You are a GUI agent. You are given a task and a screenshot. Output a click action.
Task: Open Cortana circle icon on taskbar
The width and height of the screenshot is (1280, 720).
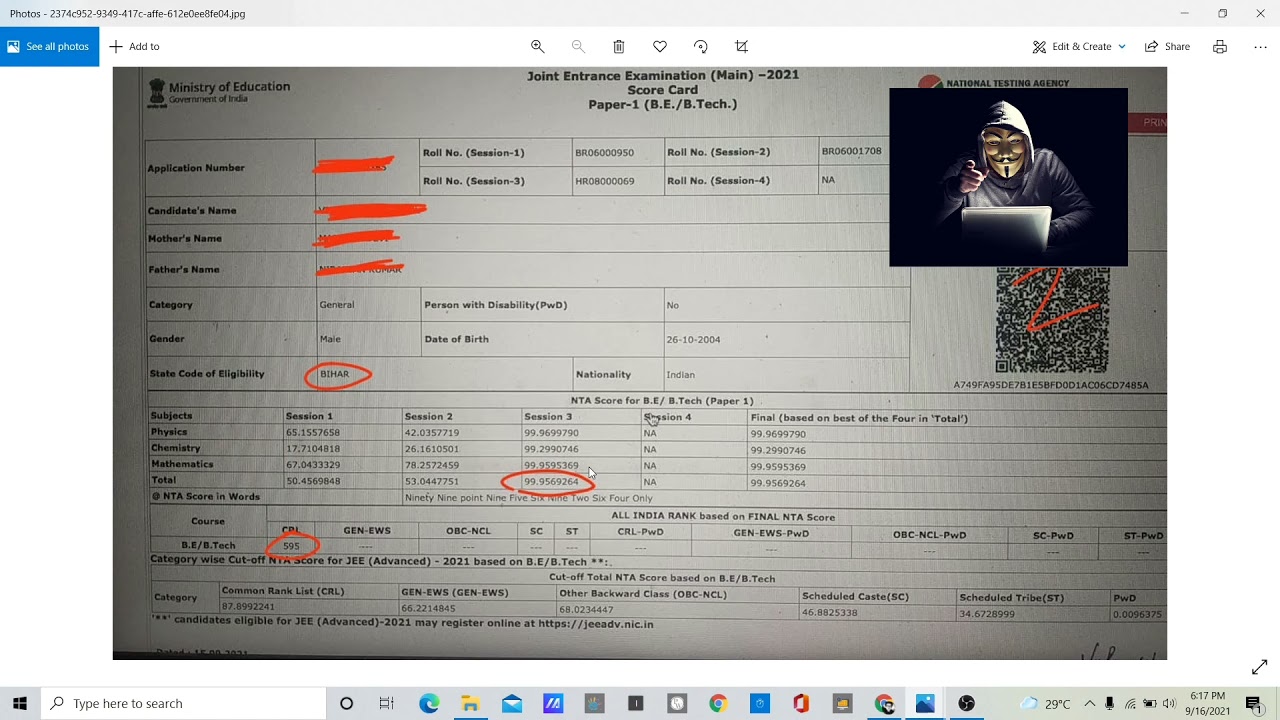coord(346,703)
